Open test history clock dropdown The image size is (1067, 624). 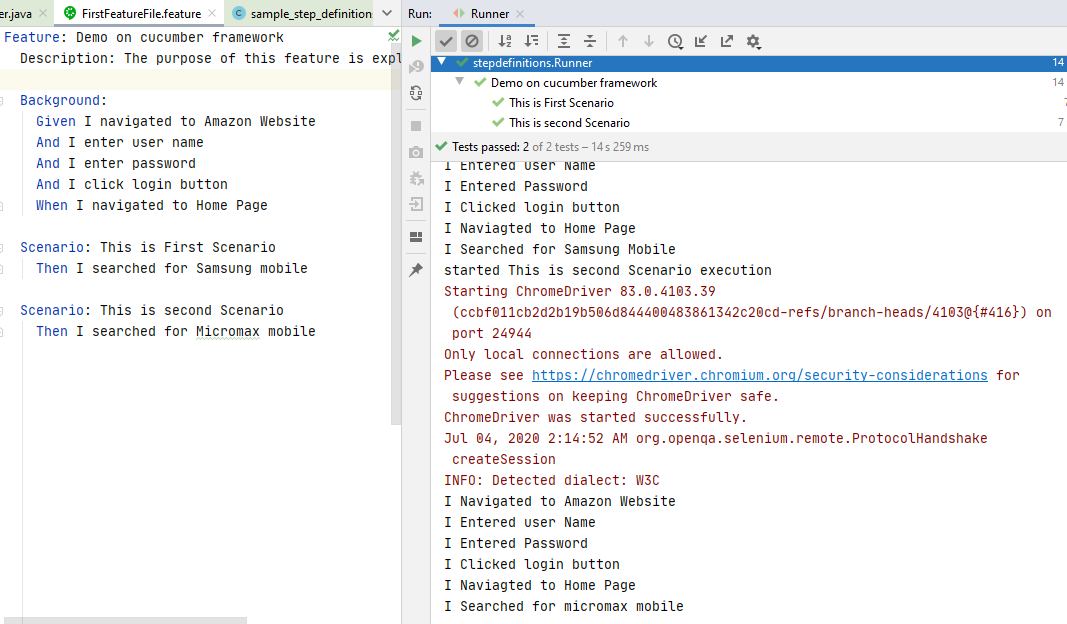pos(675,42)
